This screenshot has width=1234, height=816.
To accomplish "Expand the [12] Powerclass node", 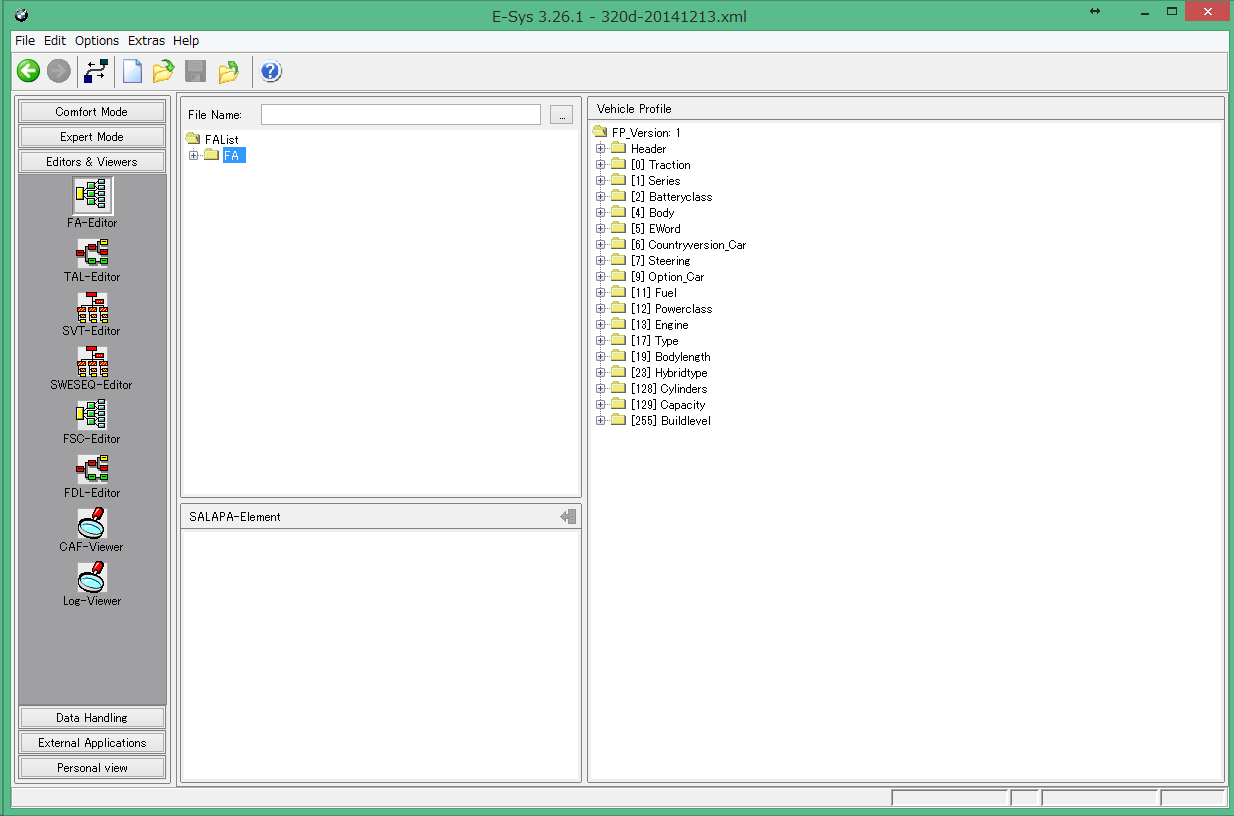I will click(601, 308).
